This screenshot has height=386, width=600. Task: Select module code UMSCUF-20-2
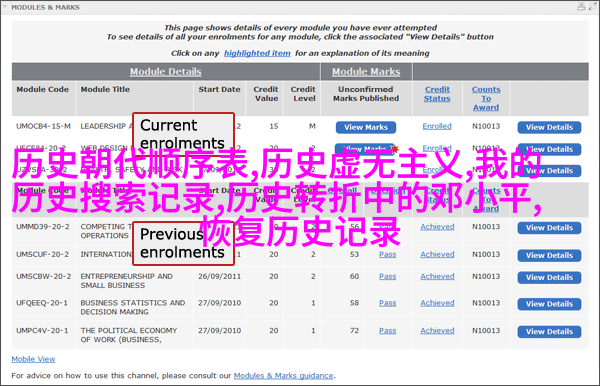[42, 254]
